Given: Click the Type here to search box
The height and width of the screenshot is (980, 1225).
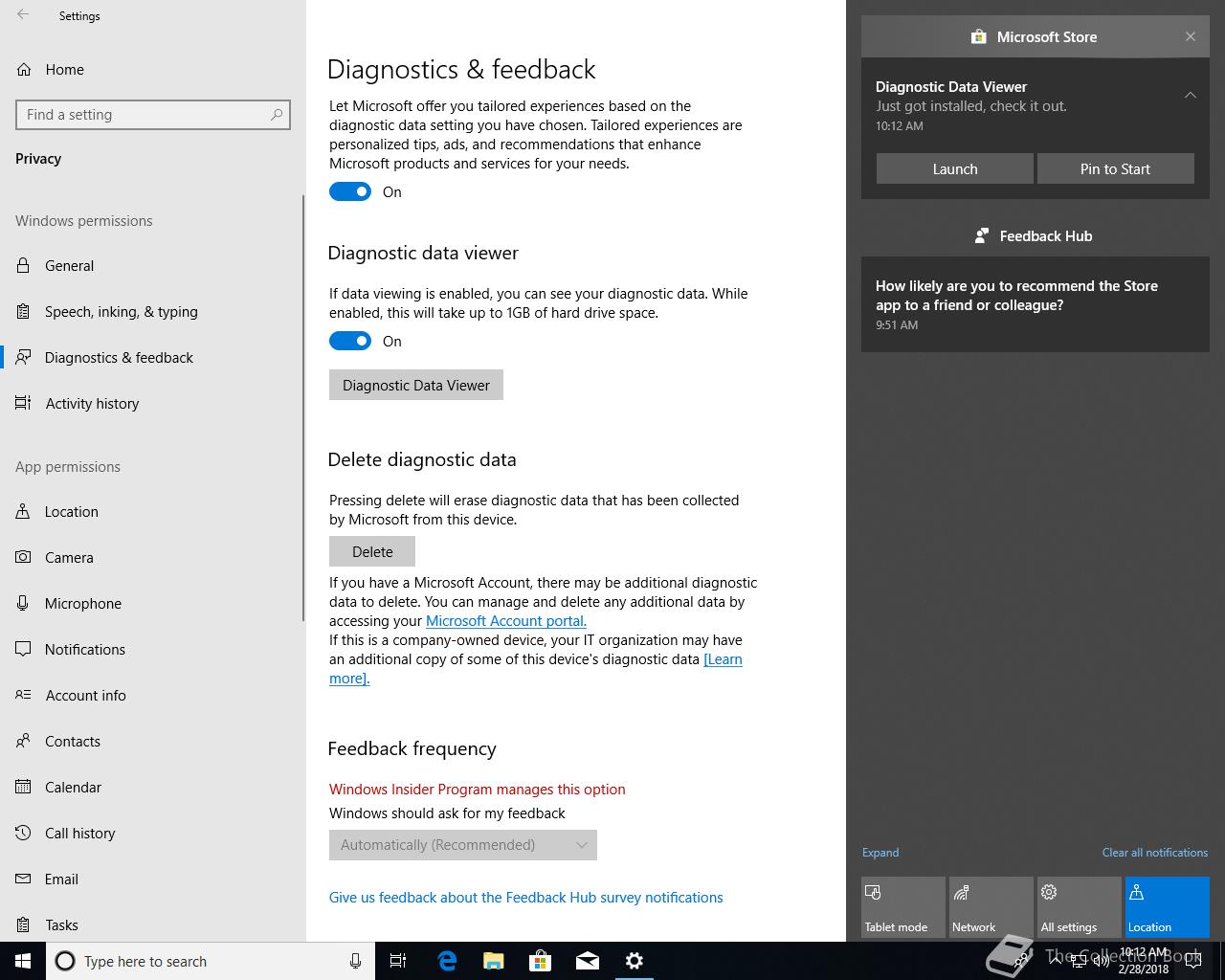Looking at the screenshot, I should tap(209, 961).
